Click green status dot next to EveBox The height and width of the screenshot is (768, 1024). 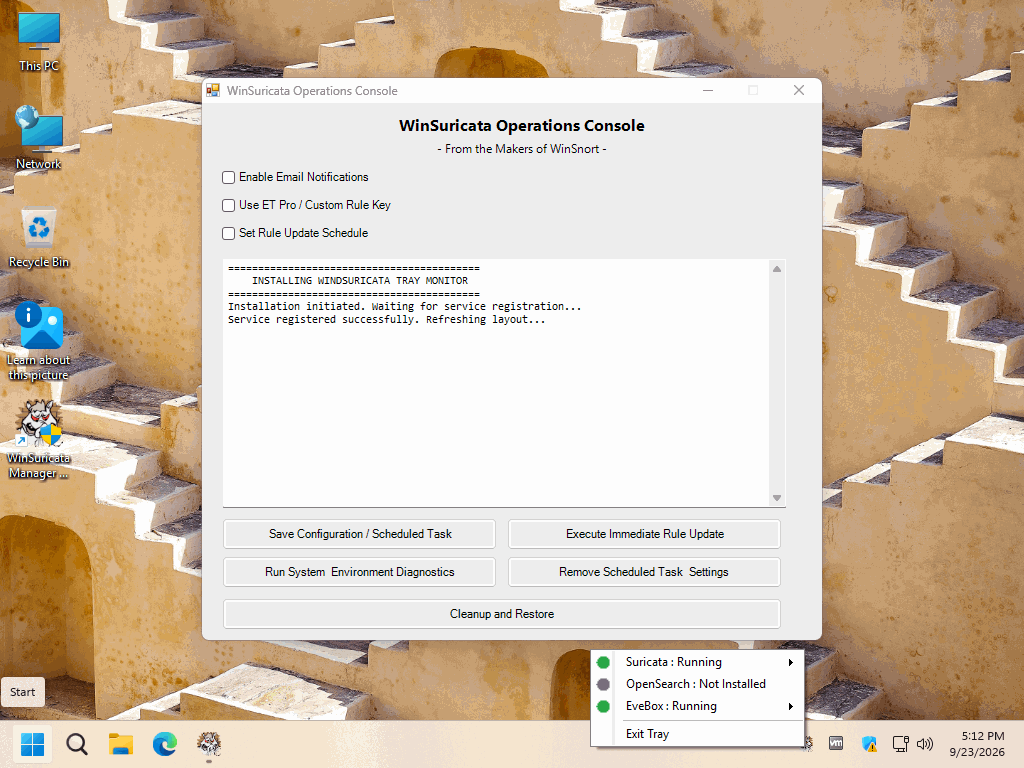[603, 707]
